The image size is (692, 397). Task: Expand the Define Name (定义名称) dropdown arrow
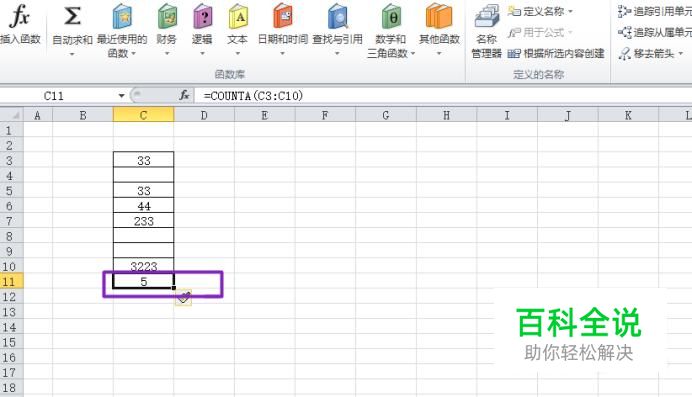point(570,11)
